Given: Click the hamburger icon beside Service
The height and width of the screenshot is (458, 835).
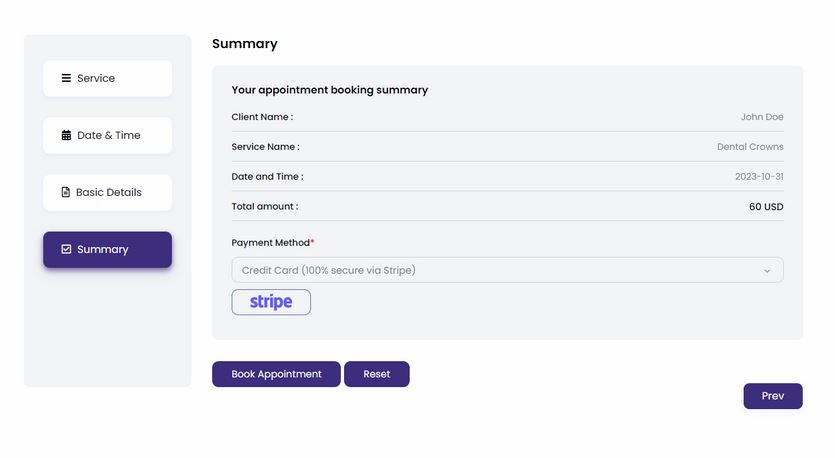Looking at the screenshot, I should tap(66, 78).
